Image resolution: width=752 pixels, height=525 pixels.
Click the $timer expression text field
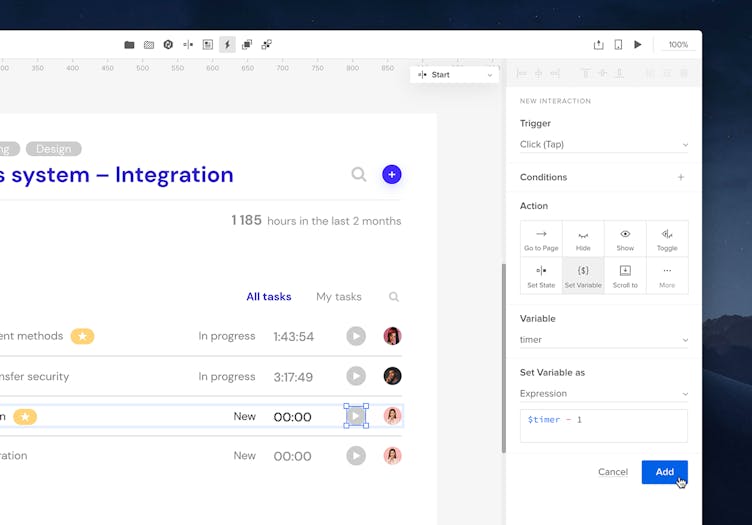[x=604, y=426]
